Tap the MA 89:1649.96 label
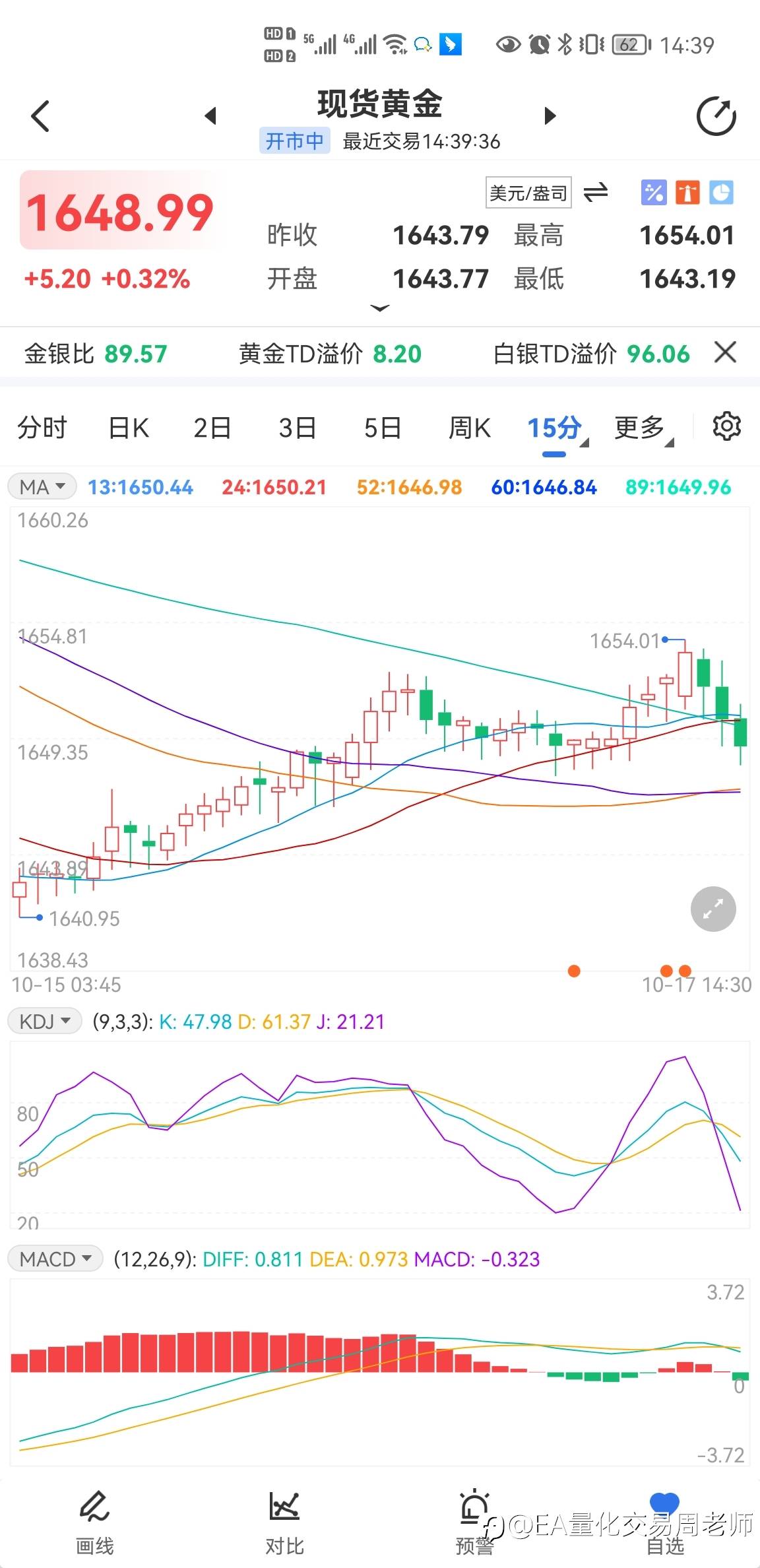The image size is (760, 1568). [x=678, y=487]
